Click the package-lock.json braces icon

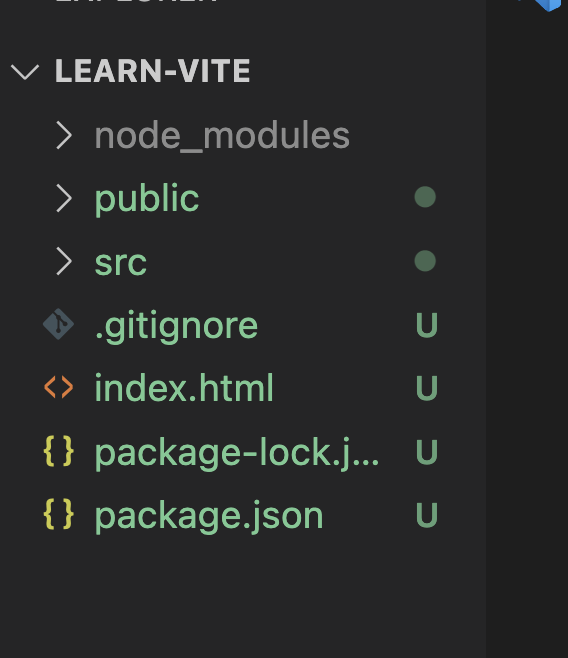tap(59, 451)
